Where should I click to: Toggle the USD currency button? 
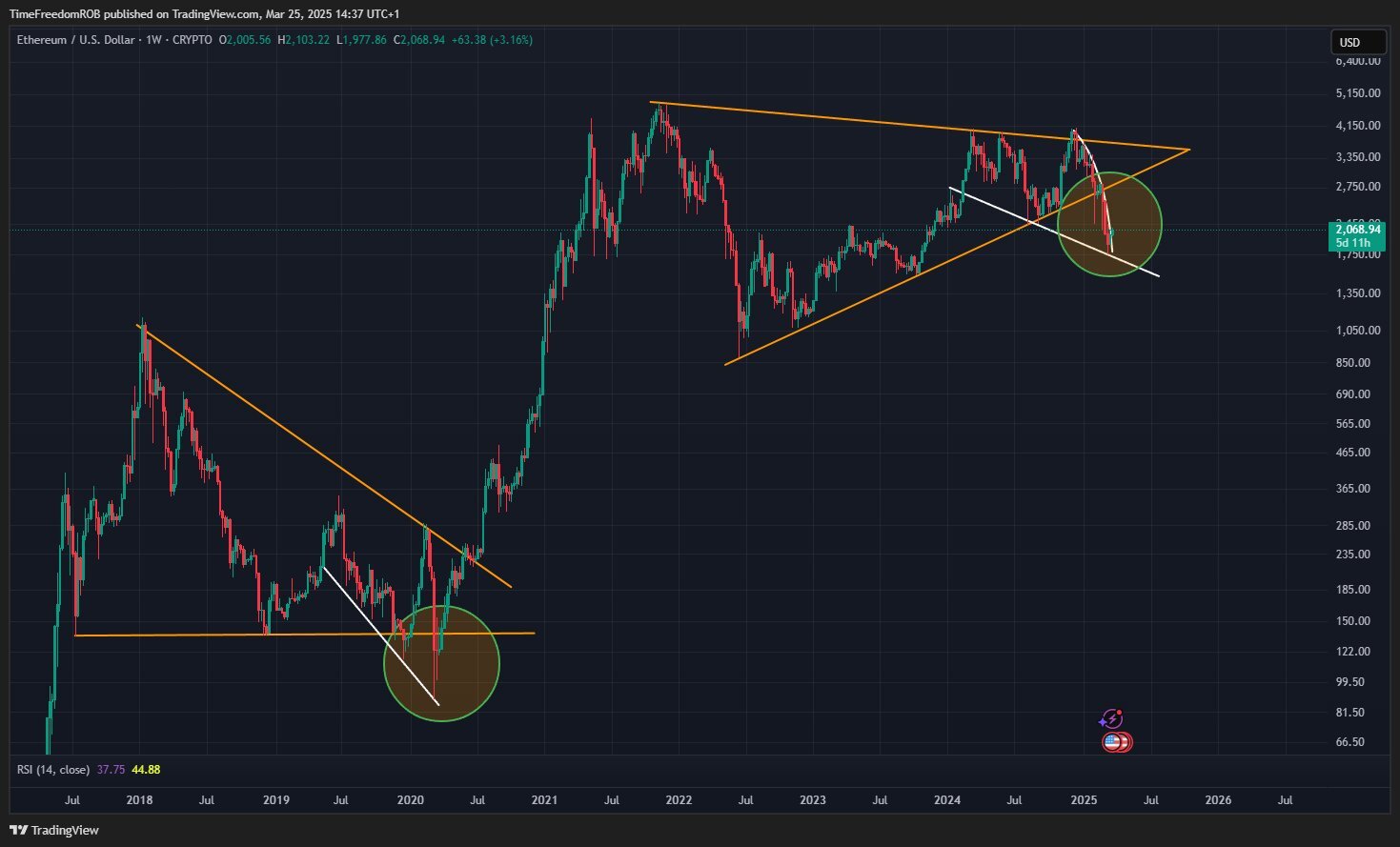[1357, 41]
